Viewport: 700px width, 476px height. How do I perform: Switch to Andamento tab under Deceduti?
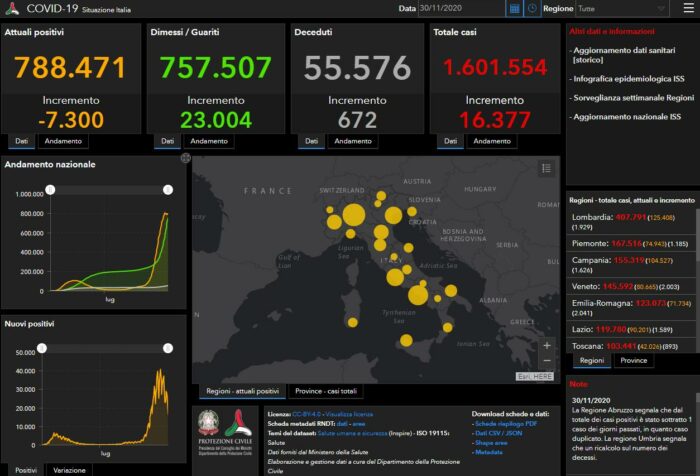355,141
